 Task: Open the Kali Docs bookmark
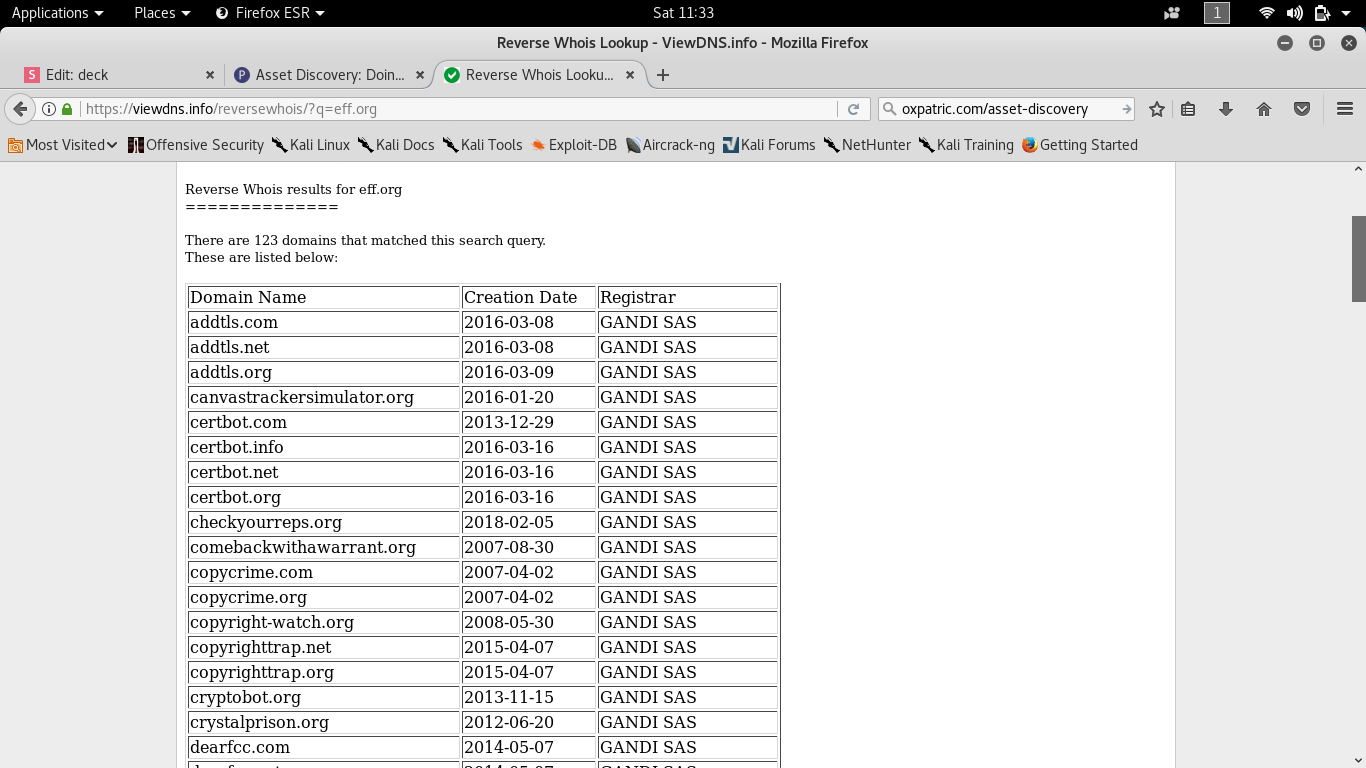[x=396, y=145]
